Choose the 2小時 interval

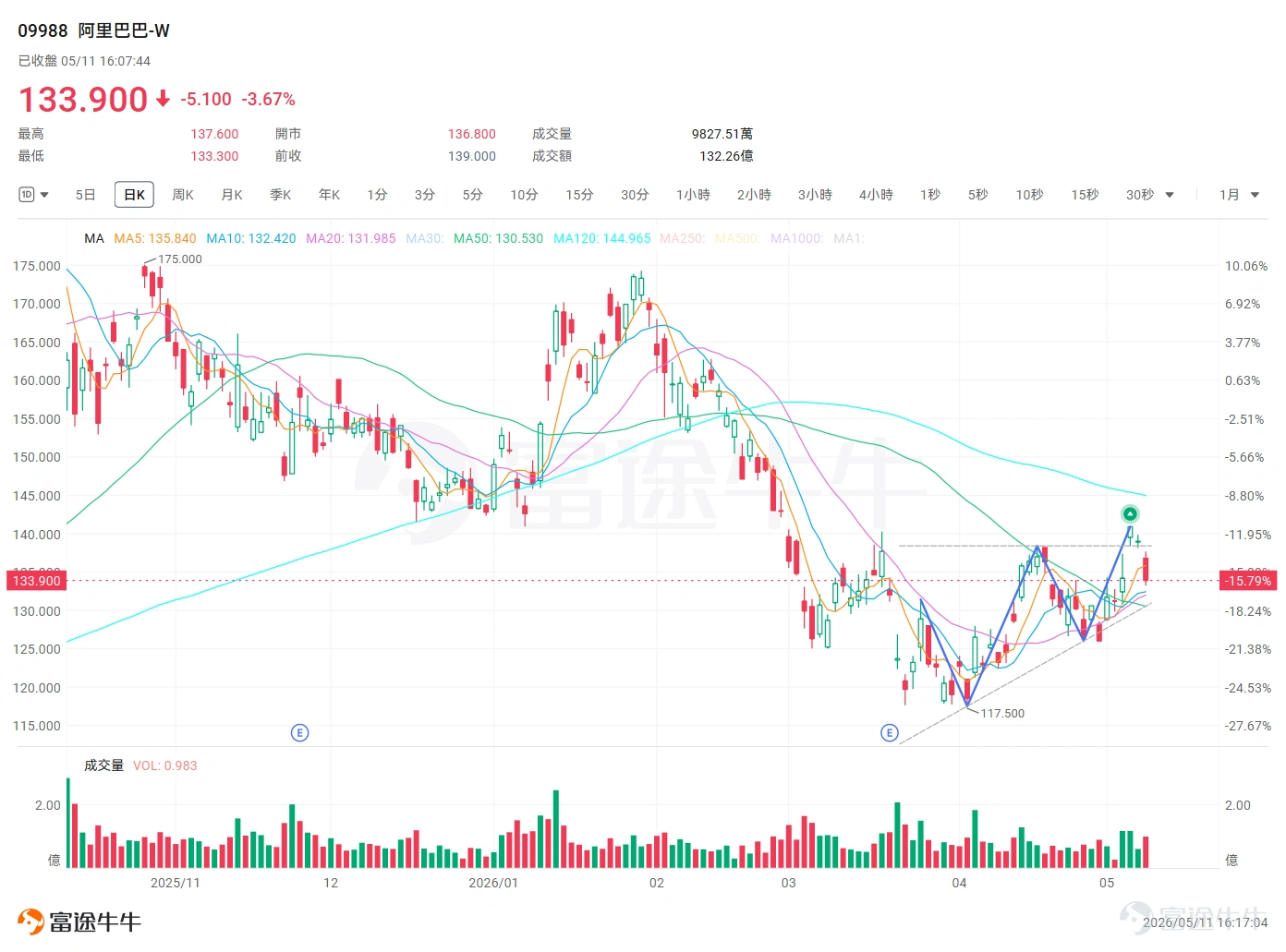pyautogui.click(x=754, y=195)
